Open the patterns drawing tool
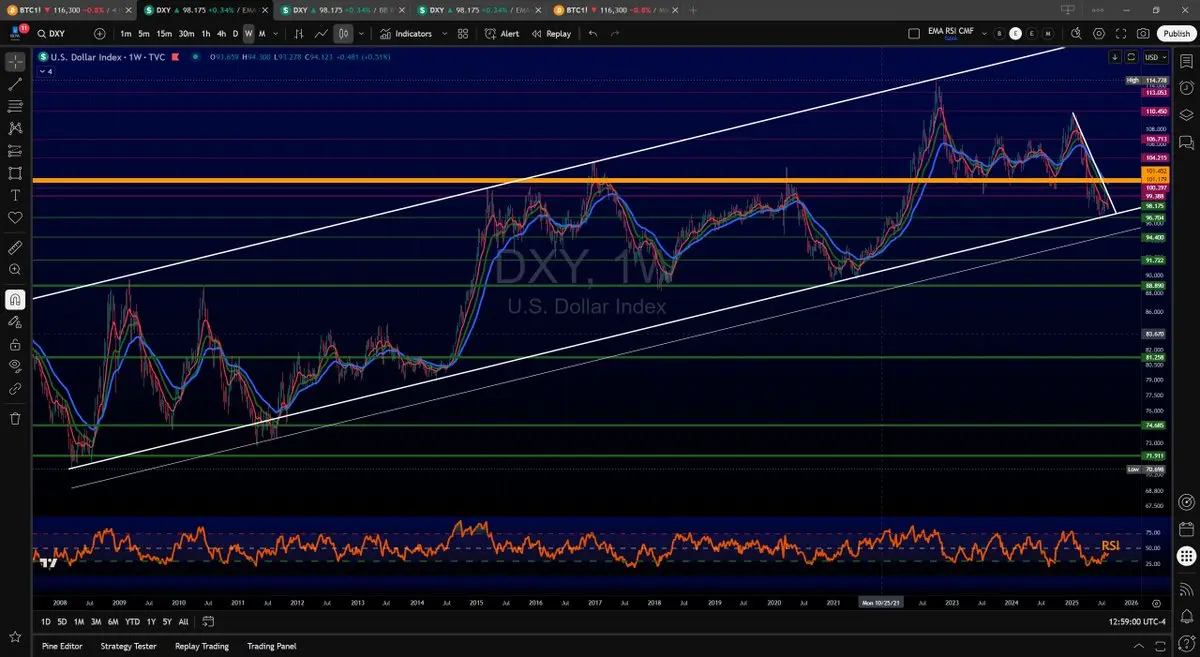Screen dimensions: 1200x657 click(15, 128)
